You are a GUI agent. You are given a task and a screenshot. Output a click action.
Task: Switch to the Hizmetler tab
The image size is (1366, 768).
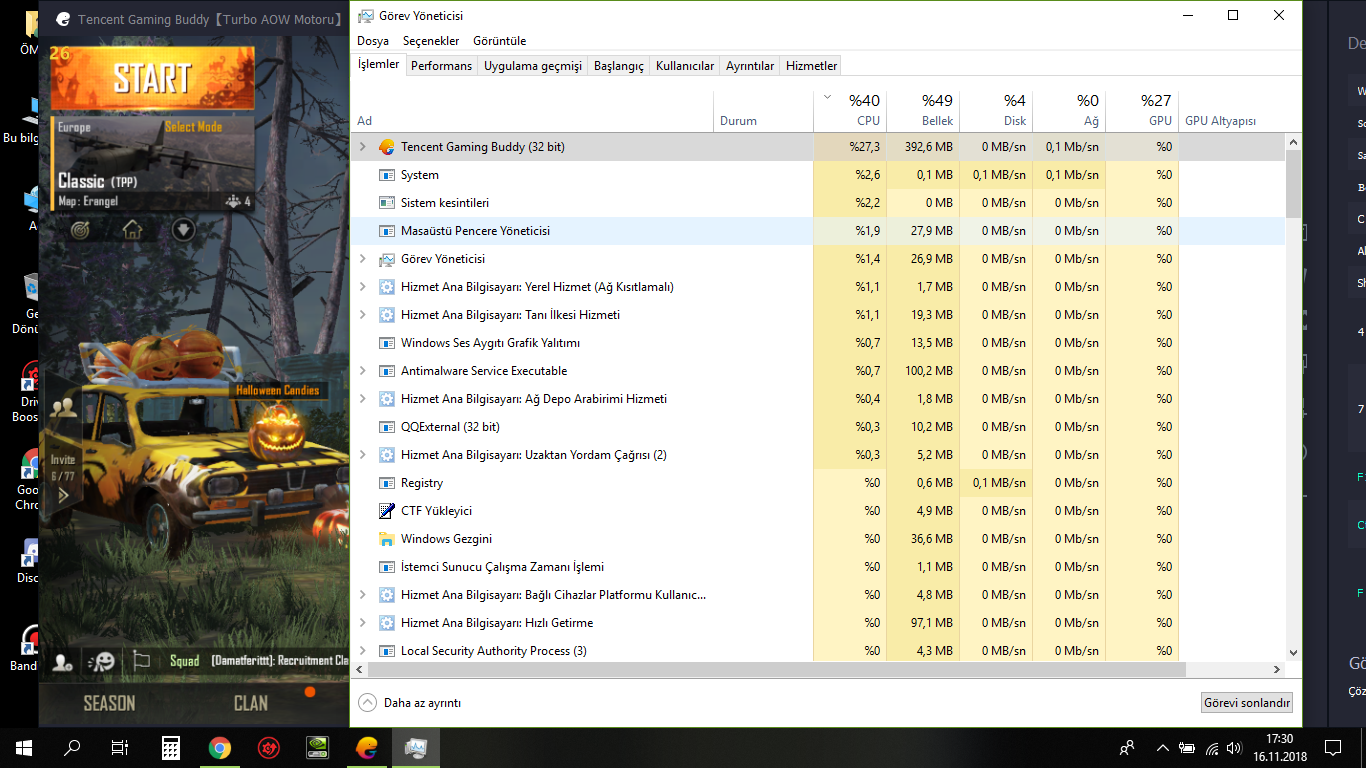point(811,66)
